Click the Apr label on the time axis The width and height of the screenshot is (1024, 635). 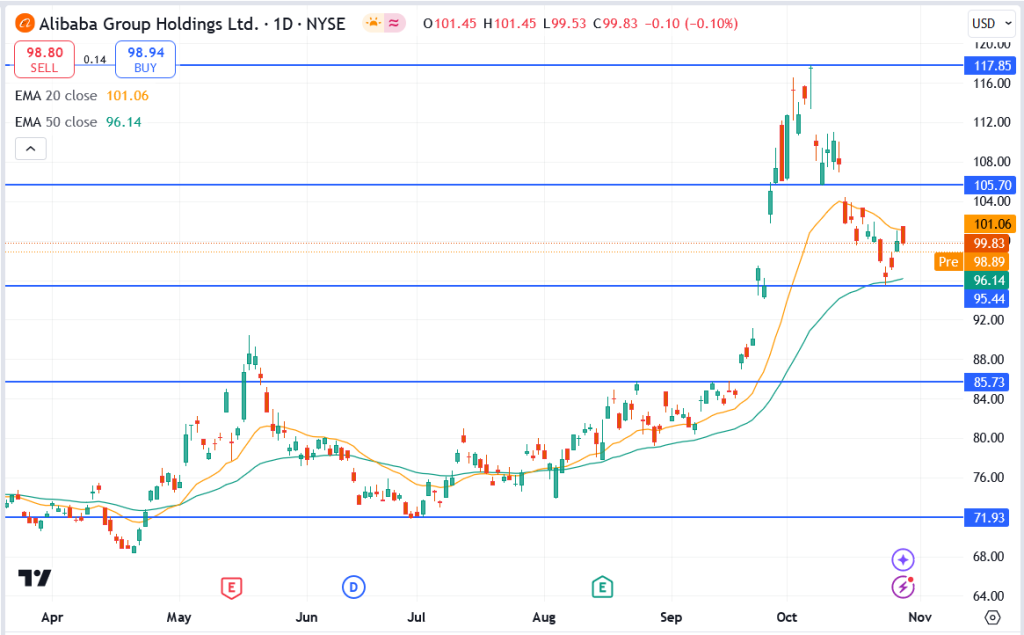pos(52,617)
